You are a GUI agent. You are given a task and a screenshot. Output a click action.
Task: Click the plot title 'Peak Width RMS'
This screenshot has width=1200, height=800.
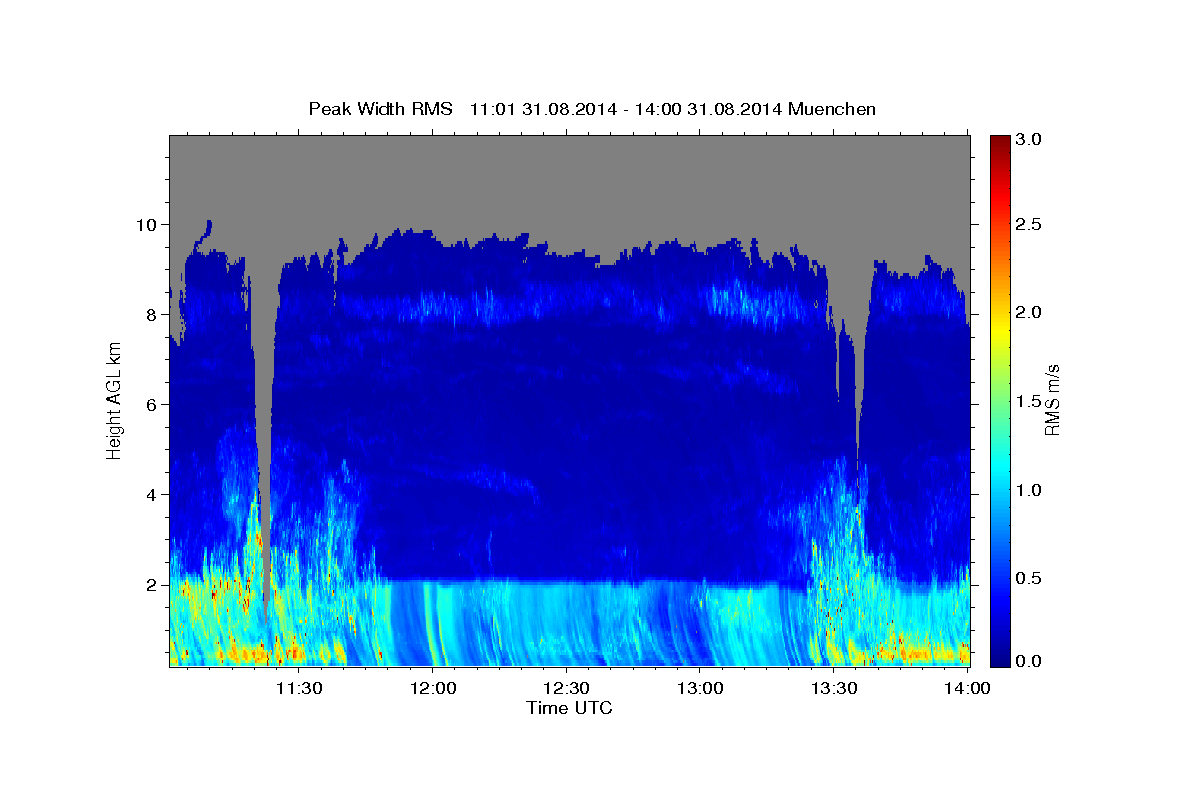381,109
